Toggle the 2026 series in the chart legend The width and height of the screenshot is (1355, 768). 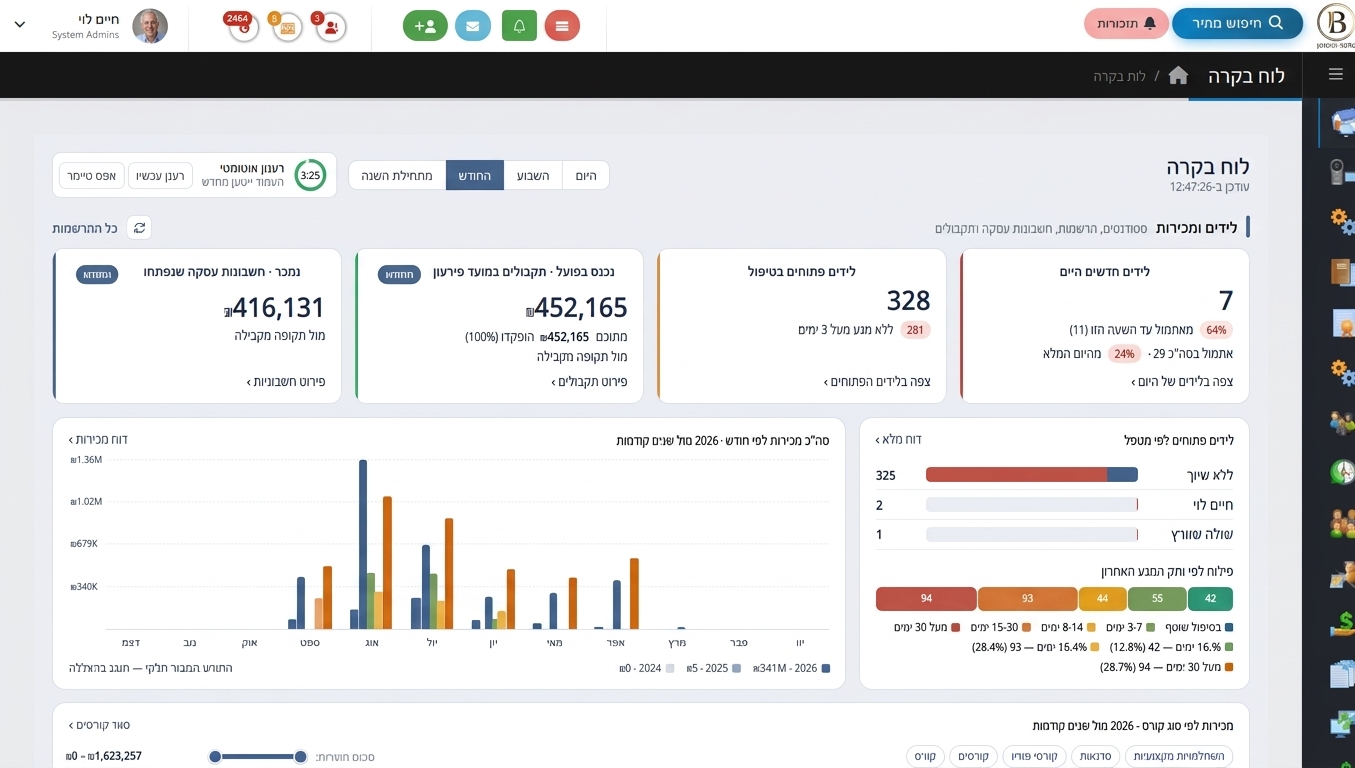(x=792, y=668)
